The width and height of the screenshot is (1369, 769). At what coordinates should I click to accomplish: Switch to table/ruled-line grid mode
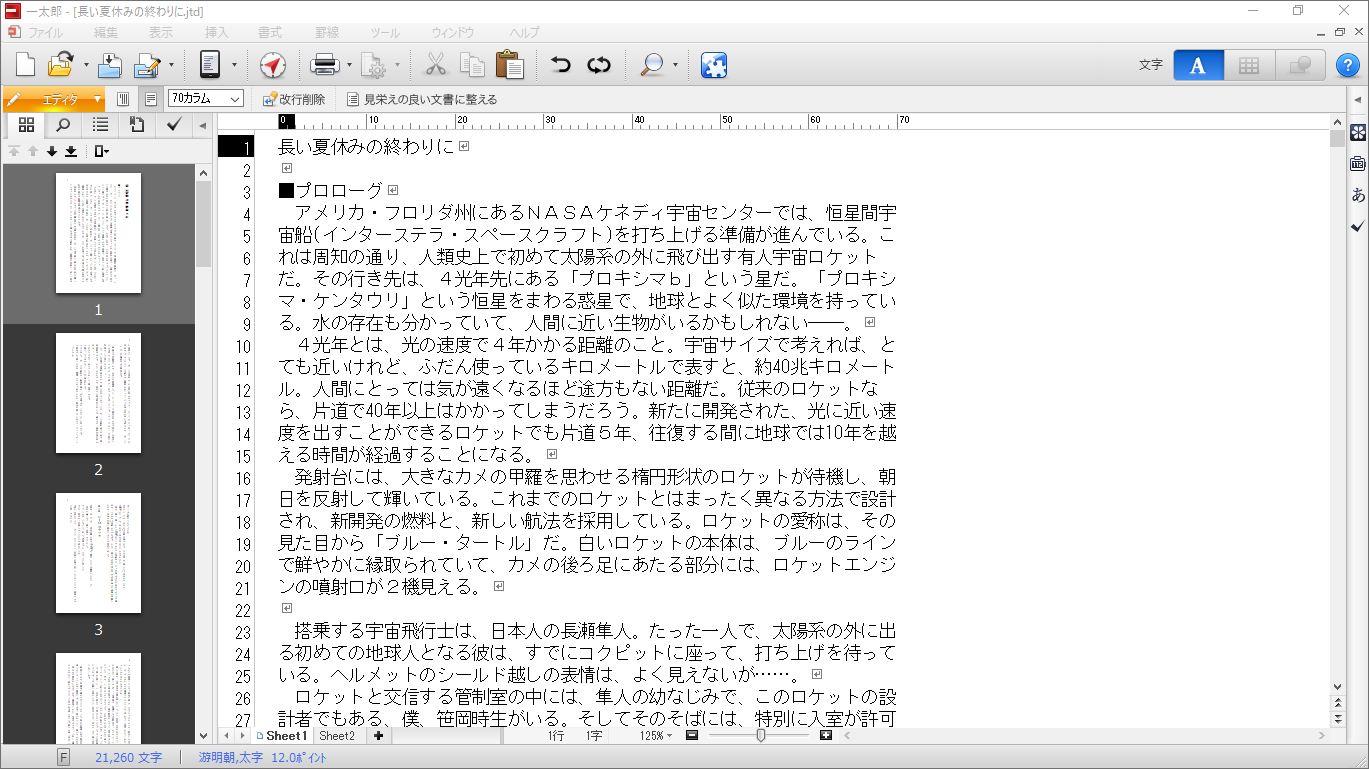click(1249, 65)
